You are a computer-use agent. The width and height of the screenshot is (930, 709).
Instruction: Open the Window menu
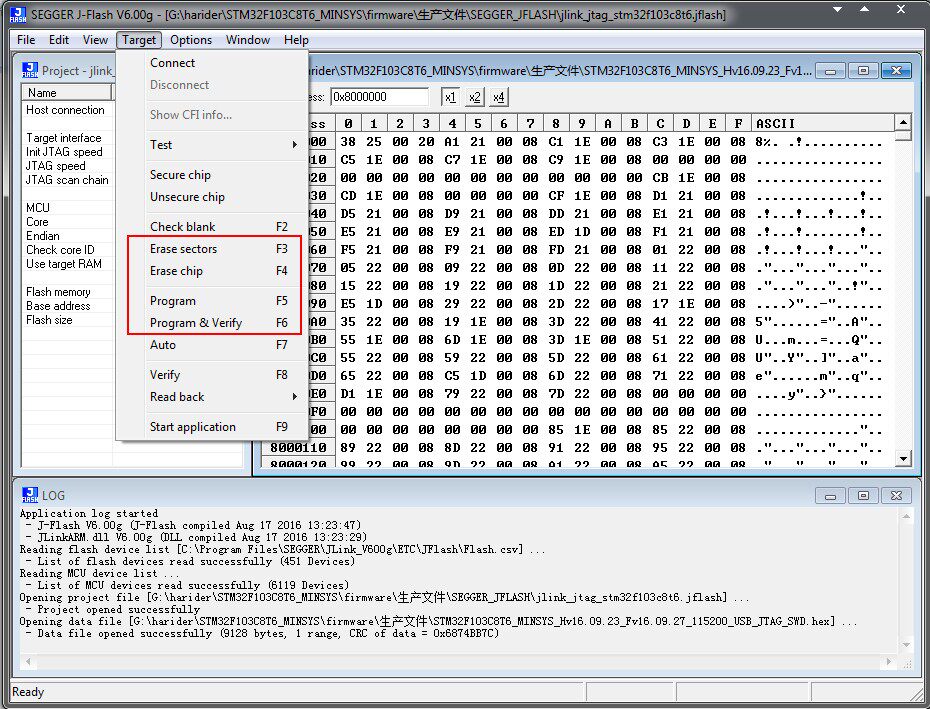(x=248, y=40)
